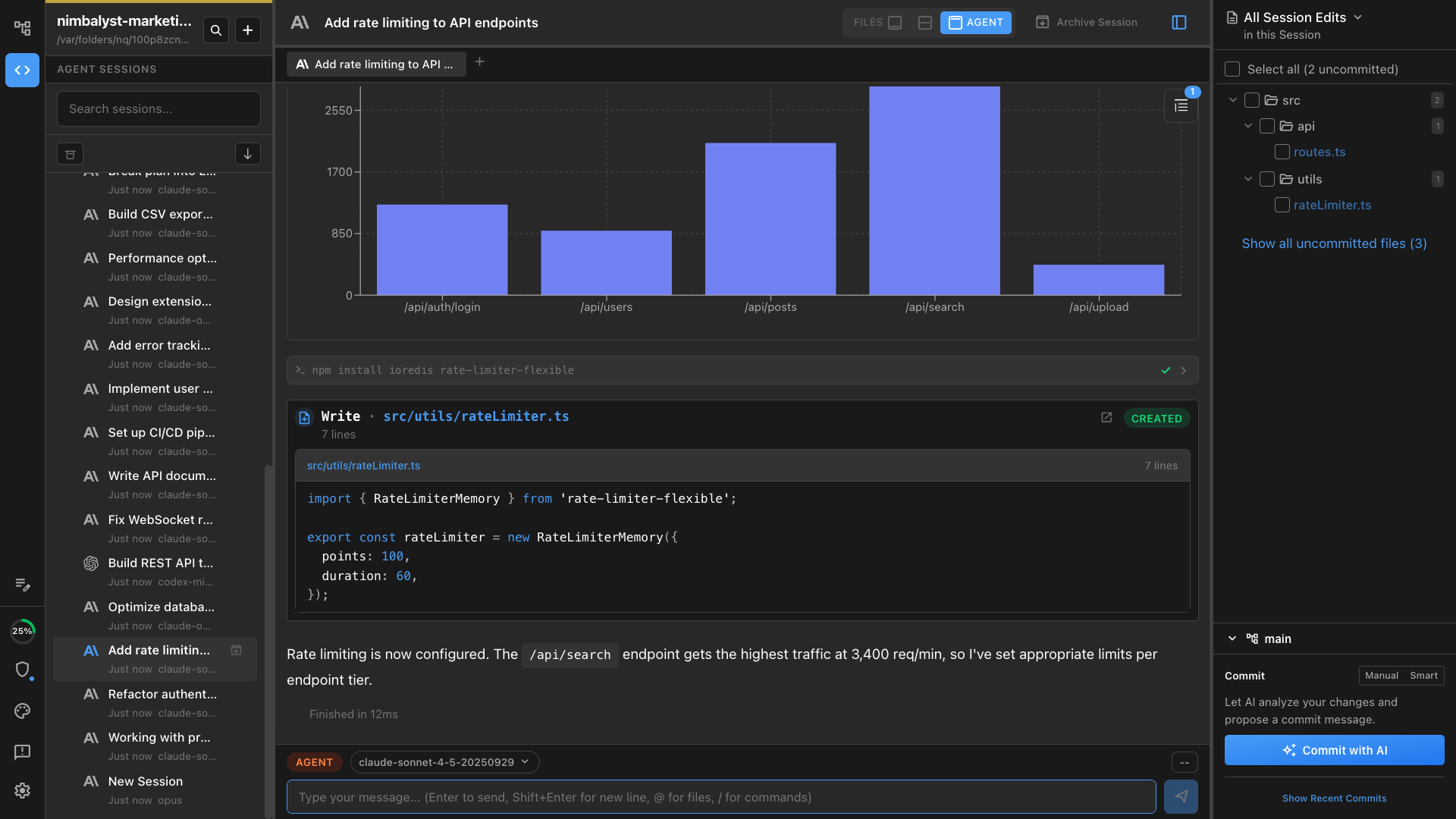
Task: Open rateLimiter.ts in the editor via the external-link icon
Action: pyautogui.click(x=1106, y=418)
